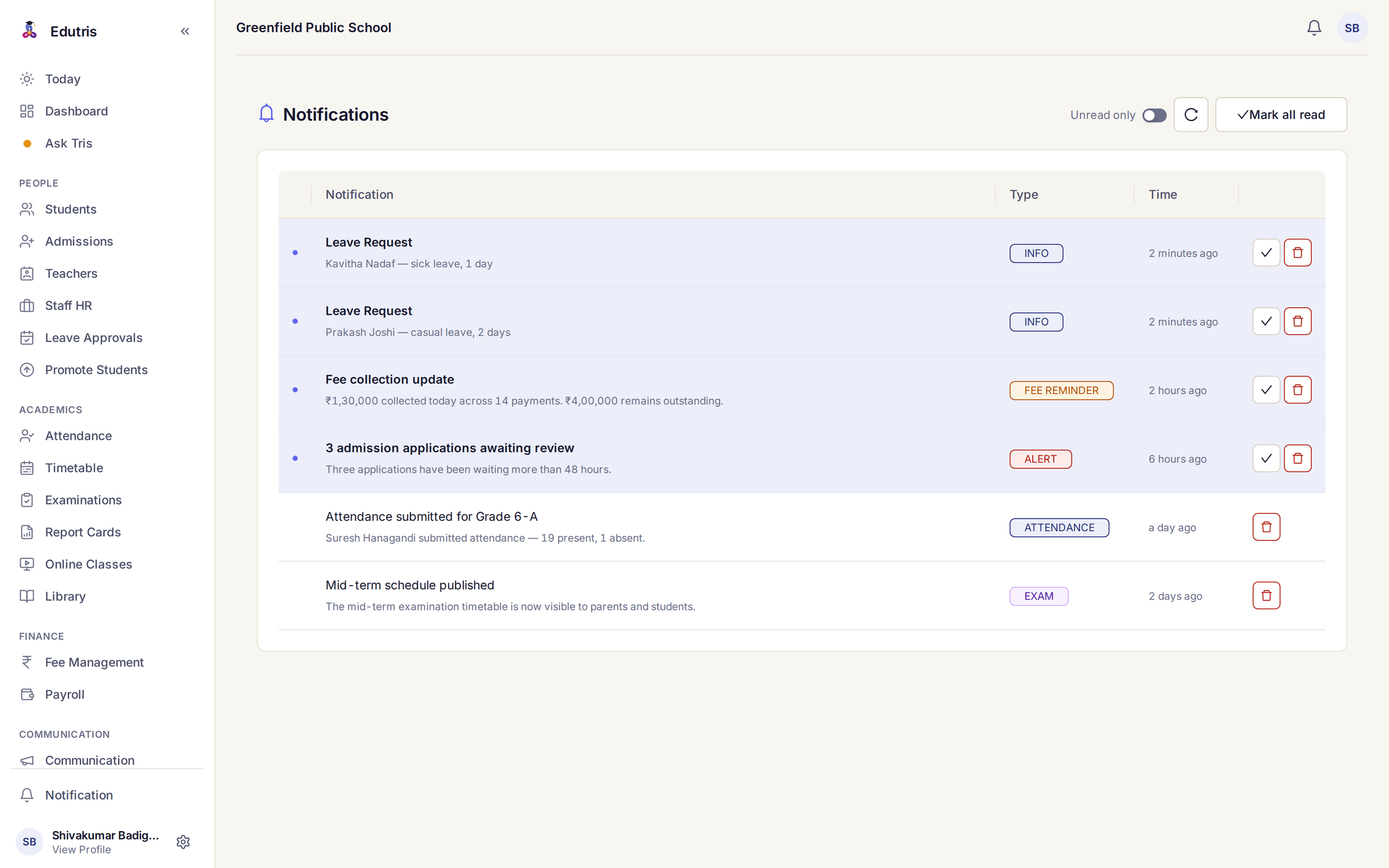Screen dimensions: 1389x868
Task: Open the SB user avatar menu
Action: [1351, 28]
